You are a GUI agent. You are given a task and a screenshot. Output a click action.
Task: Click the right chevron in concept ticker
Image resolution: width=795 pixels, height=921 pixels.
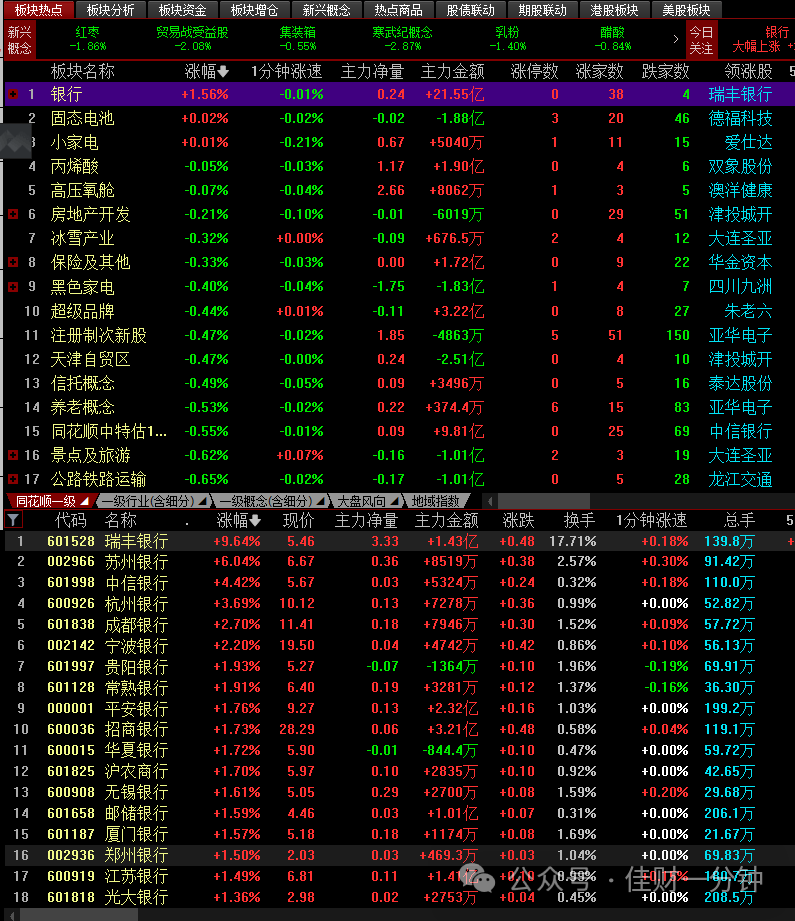point(676,39)
